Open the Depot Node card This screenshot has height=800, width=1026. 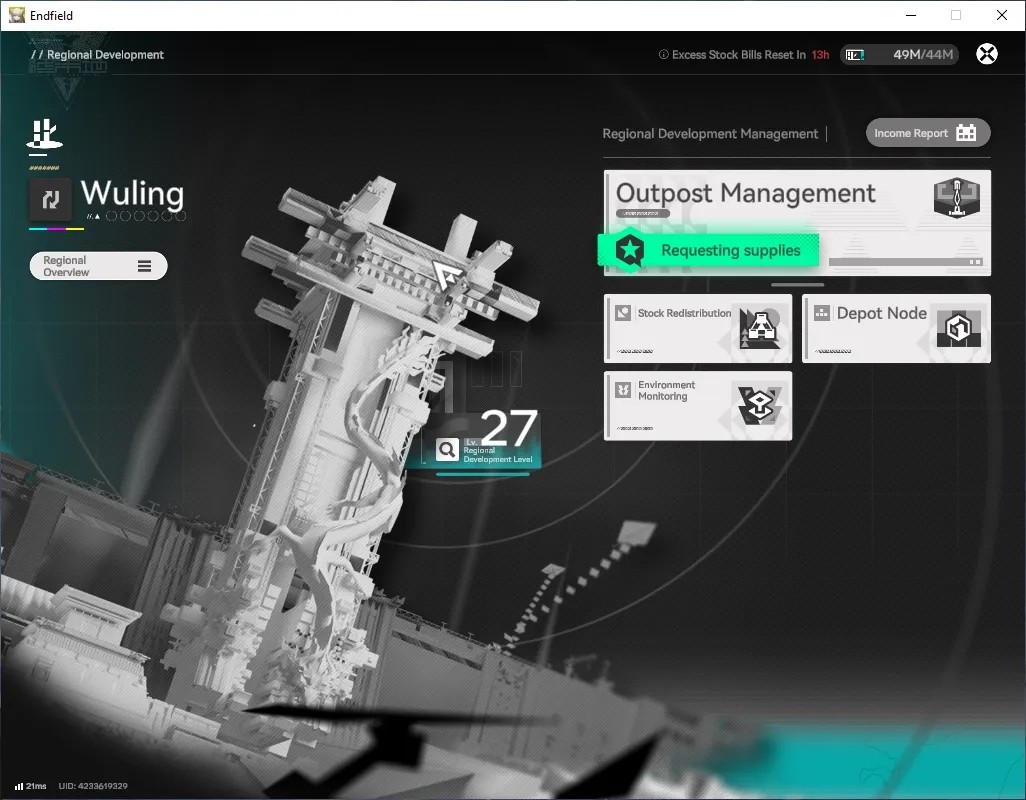896,328
